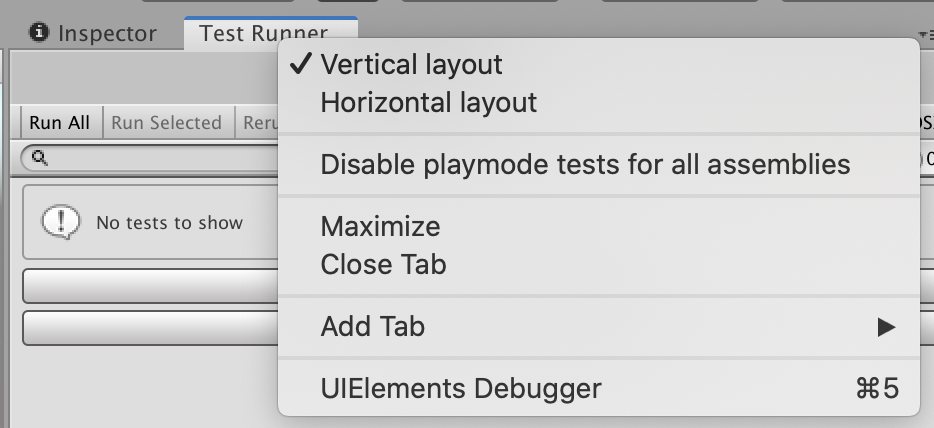Choose Maximize from the context menu
Image resolution: width=934 pixels, height=428 pixels.
(x=380, y=226)
